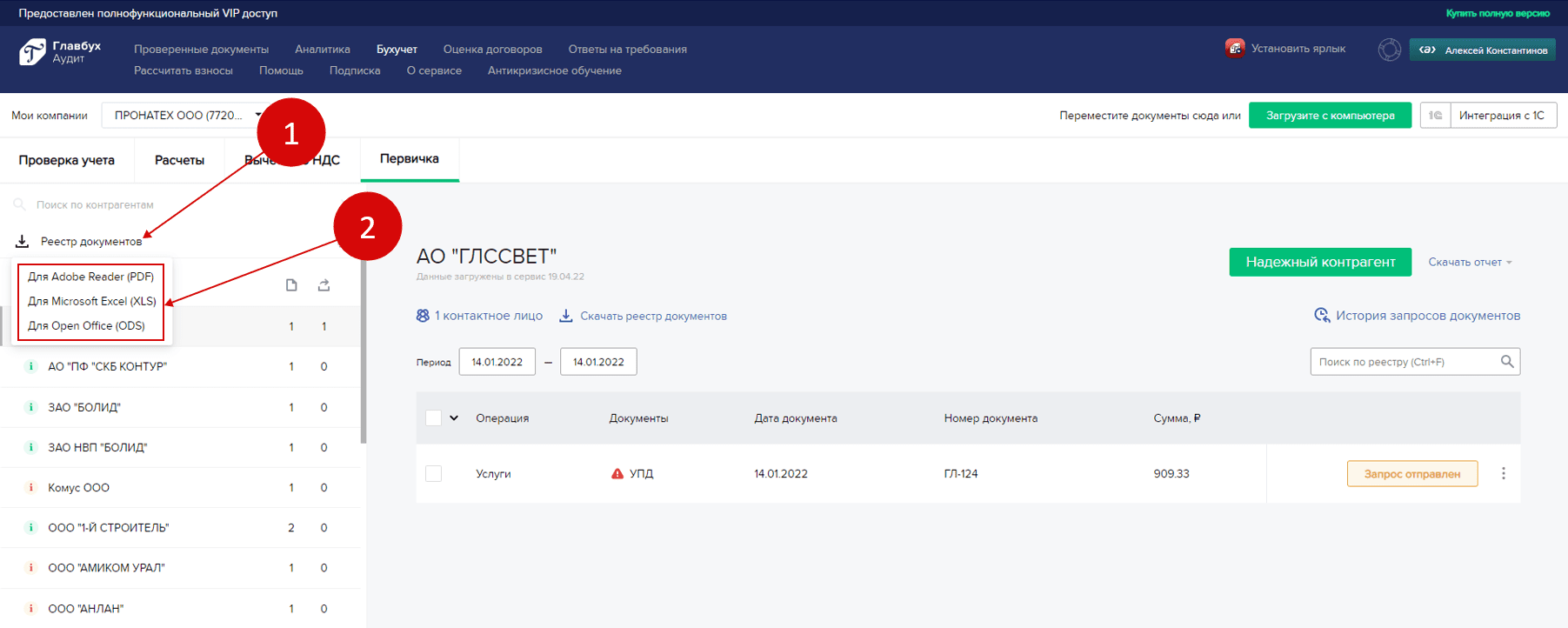Screen dimensions: 1568x628
Task: Click the Установить ярлык icon
Action: point(1235,48)
